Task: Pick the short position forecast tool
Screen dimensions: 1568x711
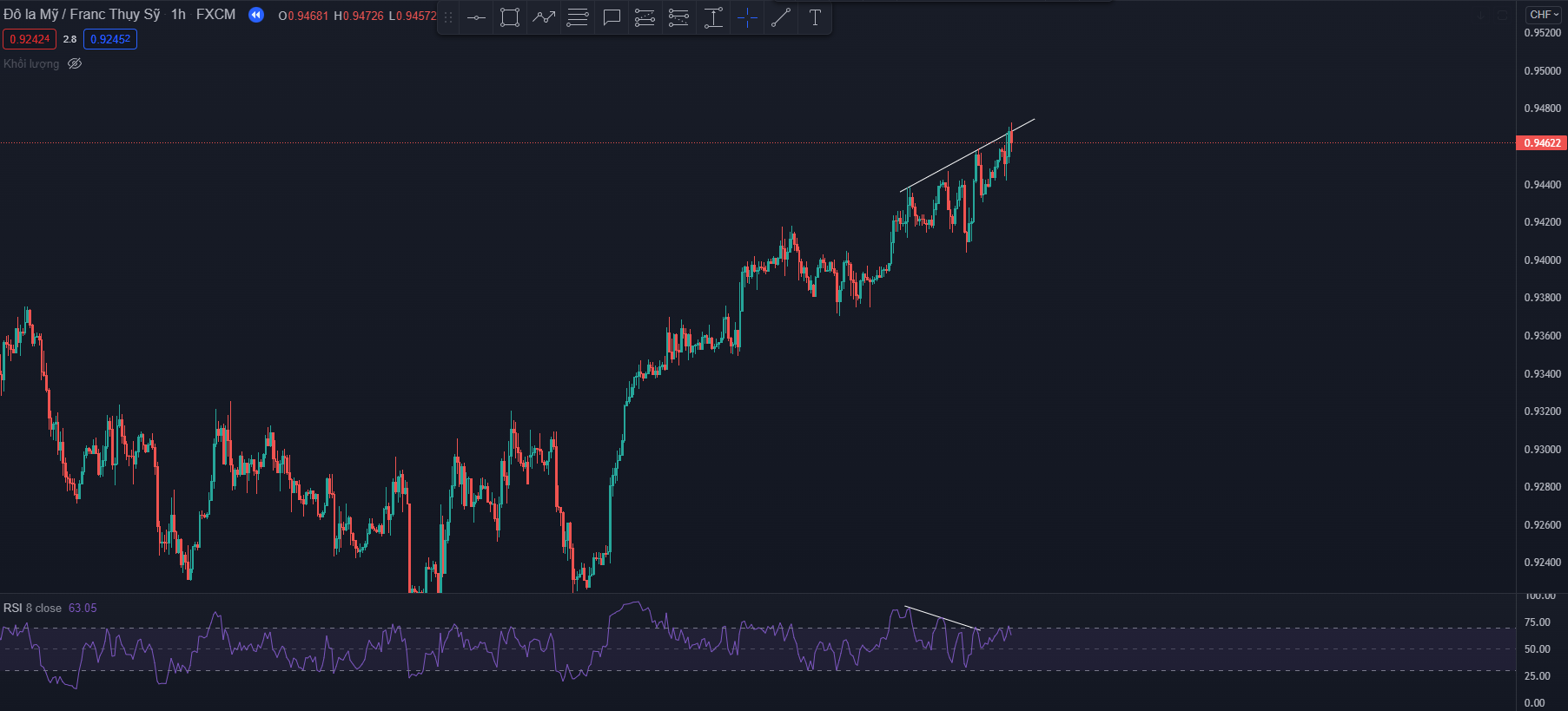Action: pos(678,17)
